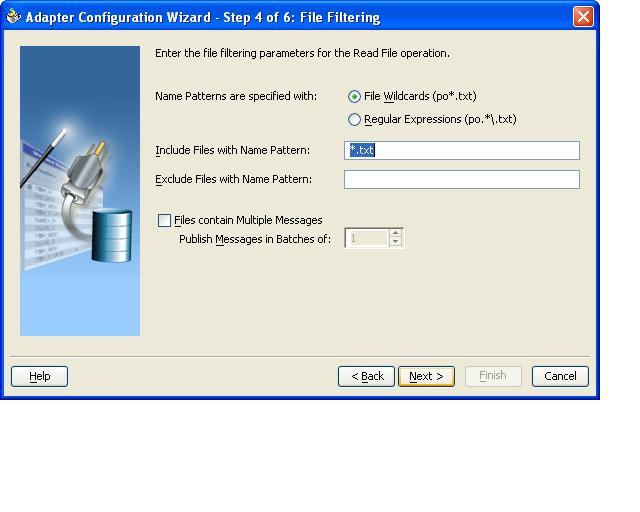Close the Adapter Configuration Wizard window
Viewport: 640px width, 512px height.
tap(583, 17)
